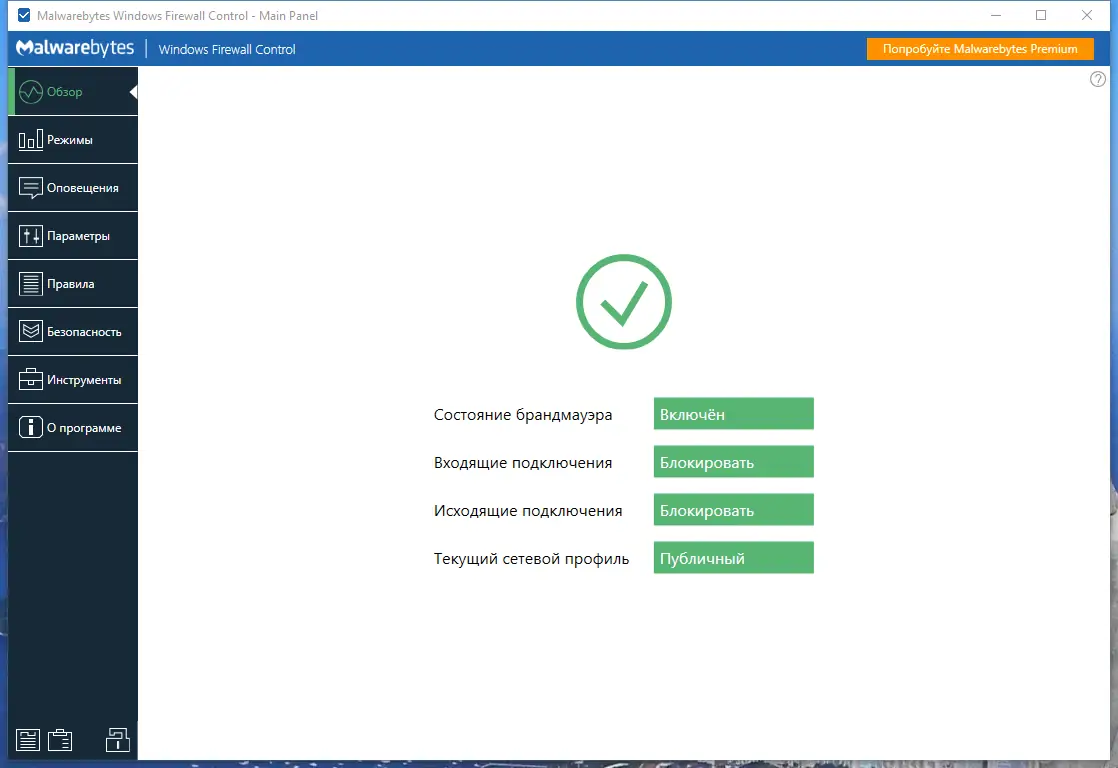Click Блокировать next to Входящие подключения
The height and width of the screenshot is (768, 1118).
pos(734,461)
